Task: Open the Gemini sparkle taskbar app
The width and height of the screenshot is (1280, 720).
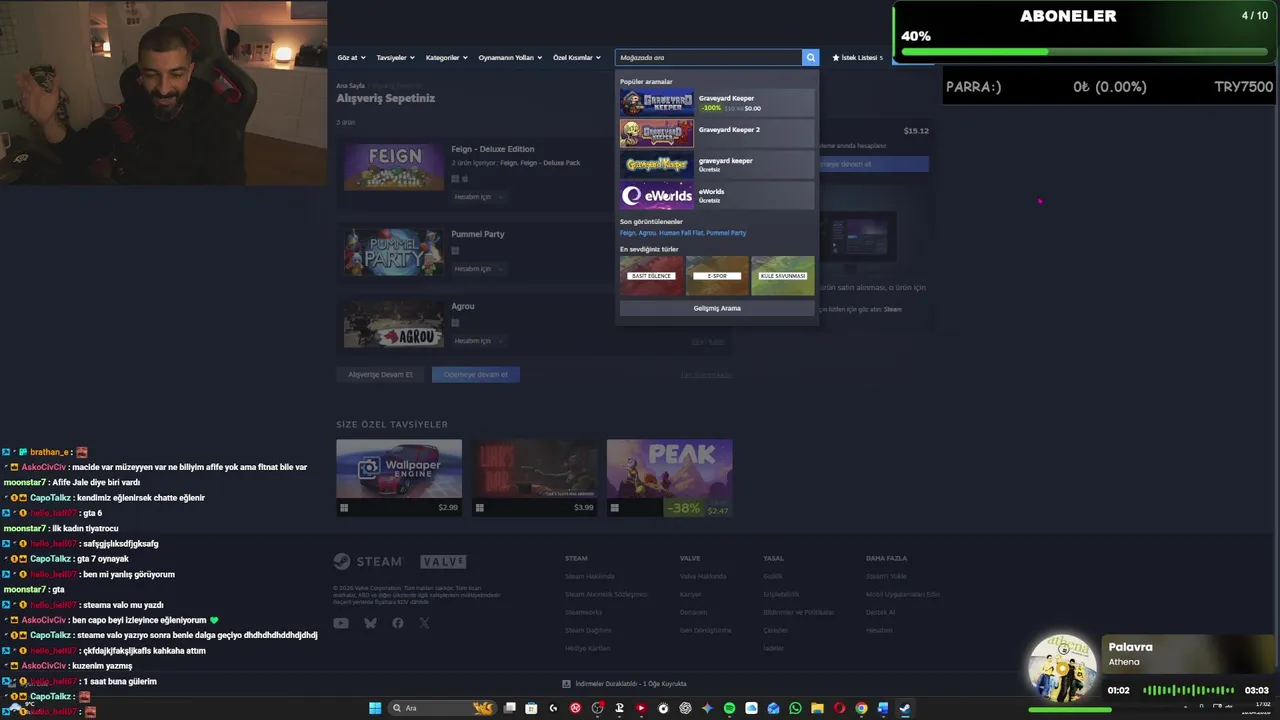Action: [707, 708]
